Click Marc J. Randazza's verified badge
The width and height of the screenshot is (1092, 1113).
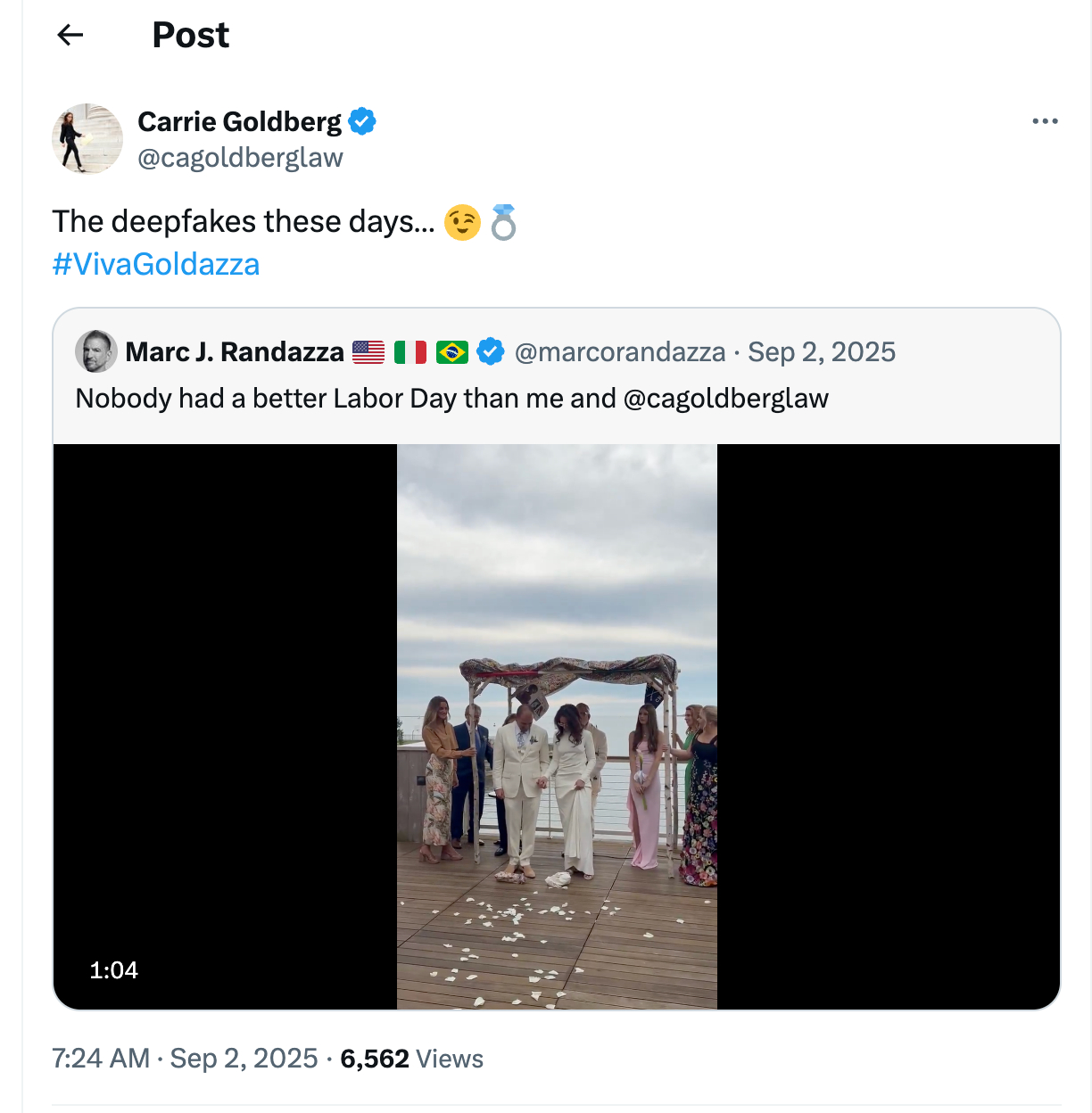tap(491, 352)
